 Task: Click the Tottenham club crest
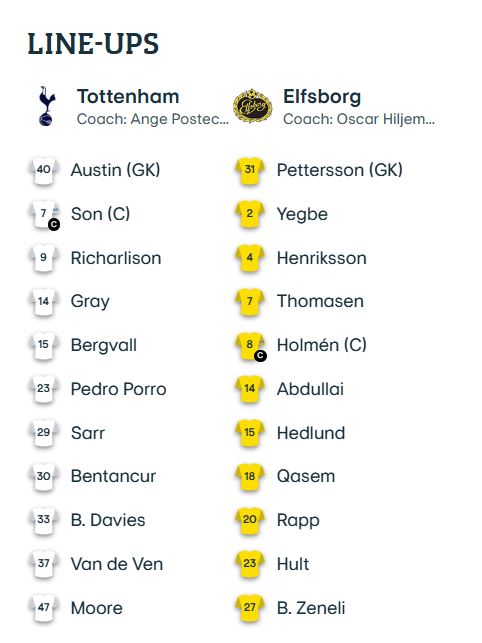click(46, 106)
